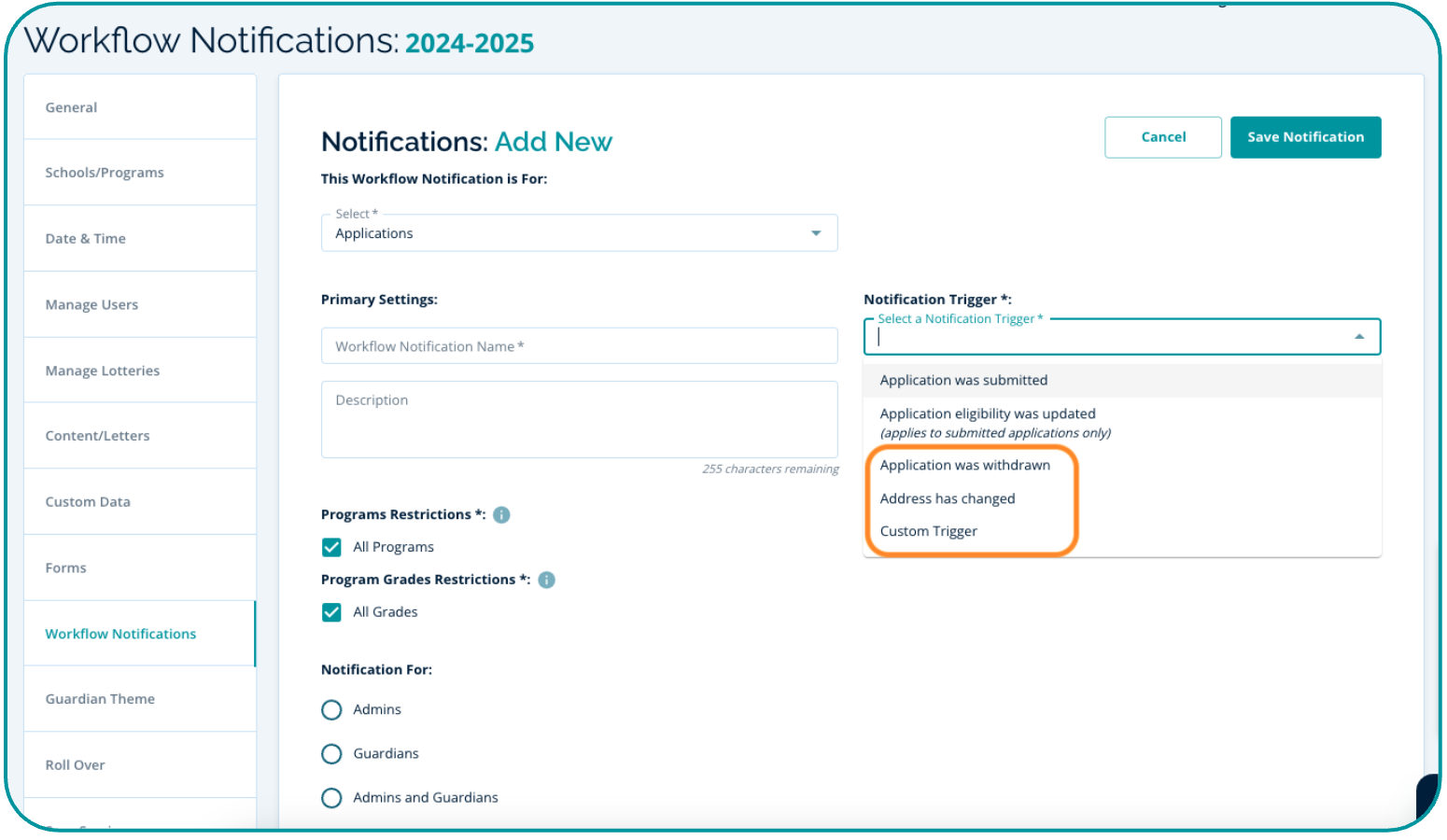
Task: Select 'Application was withdrawn' trigger option
Action: coord(964,466)
